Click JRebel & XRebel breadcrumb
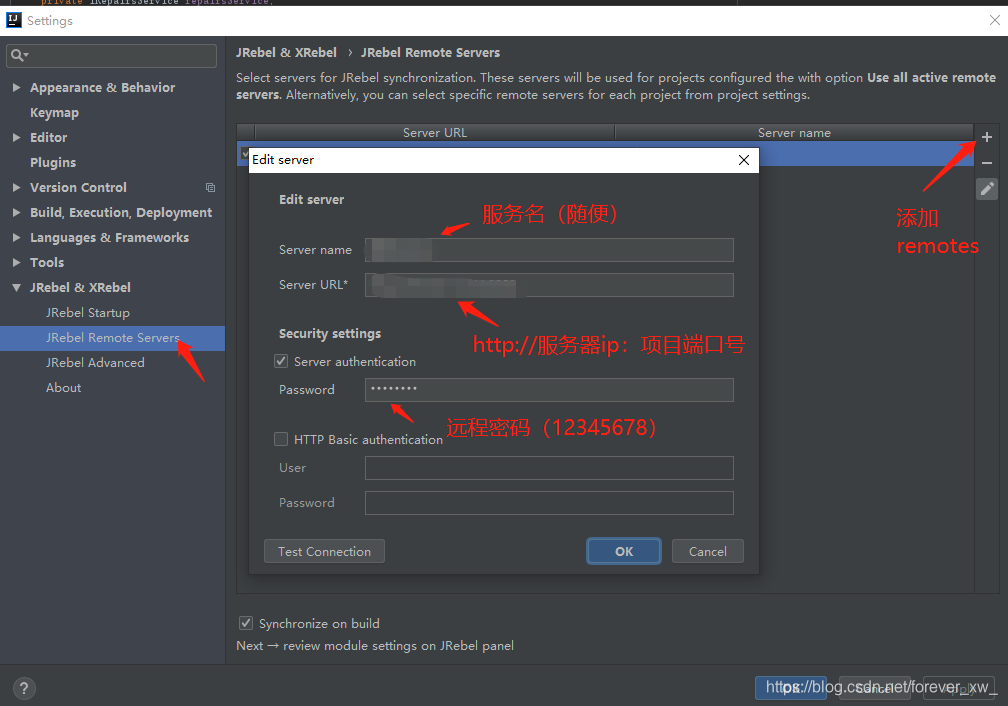The image size is (1008, 706). coord(286,53)
